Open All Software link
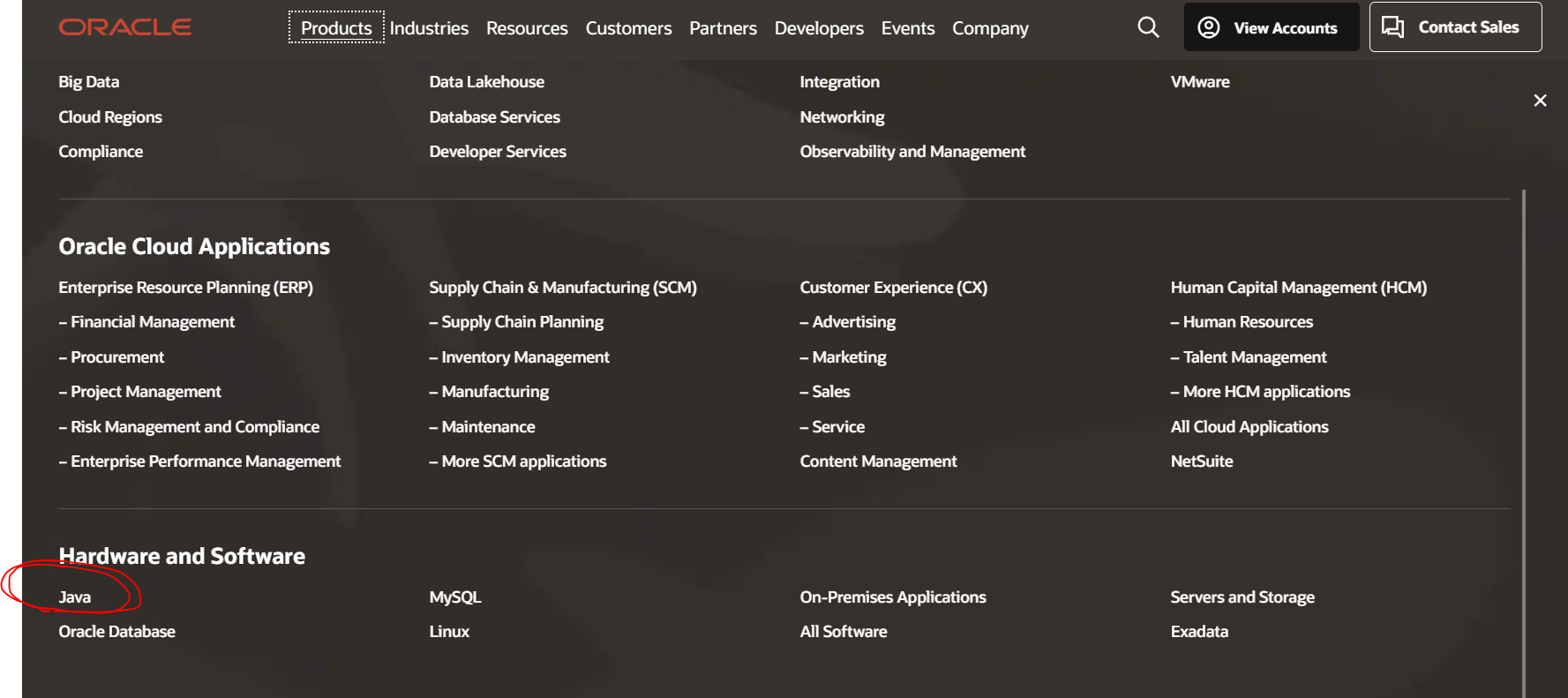This screenshot has height=698, width=1568. tap(843, 632)
